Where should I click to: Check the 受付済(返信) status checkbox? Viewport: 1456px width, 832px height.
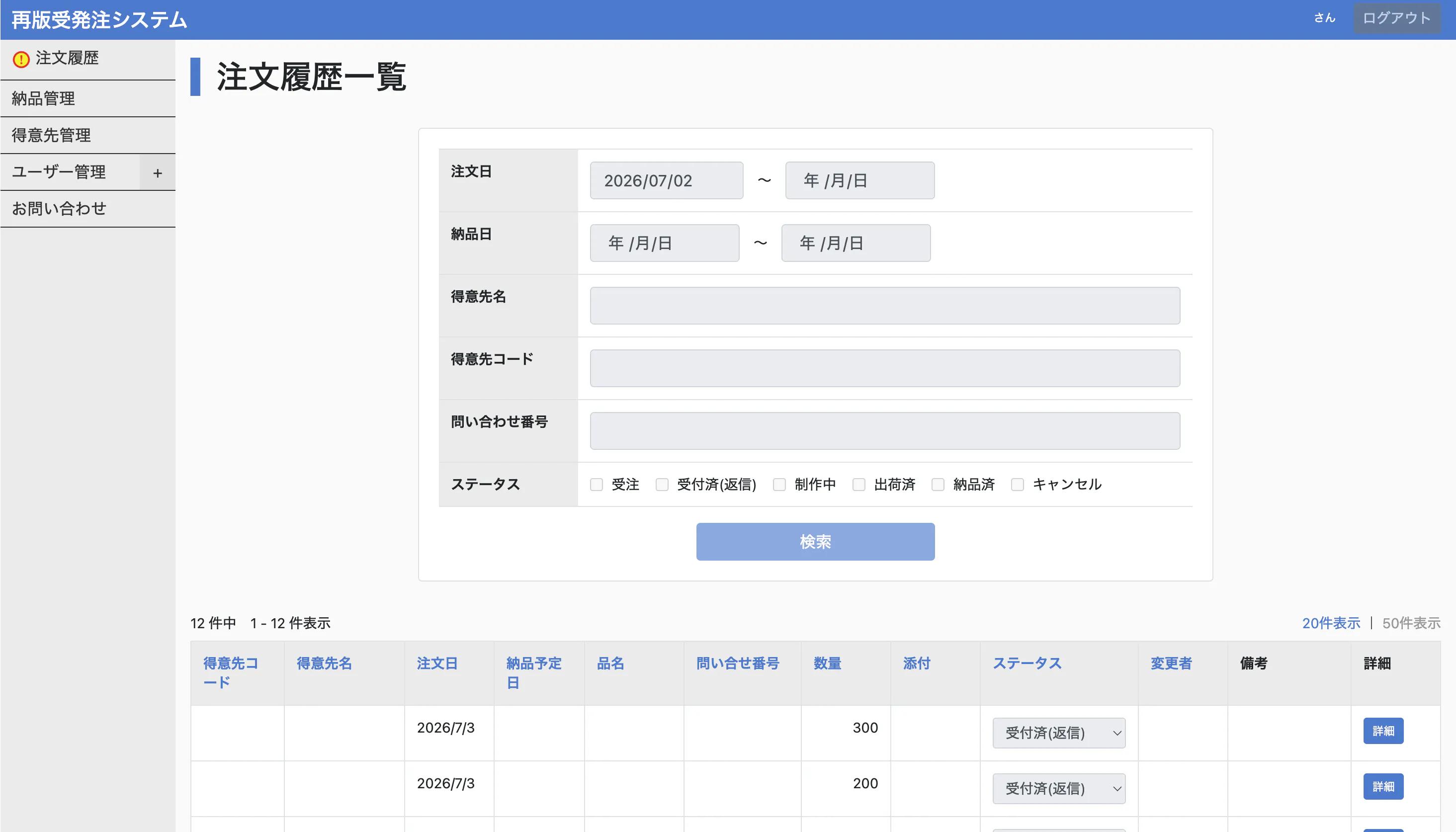tap(662, 485)
